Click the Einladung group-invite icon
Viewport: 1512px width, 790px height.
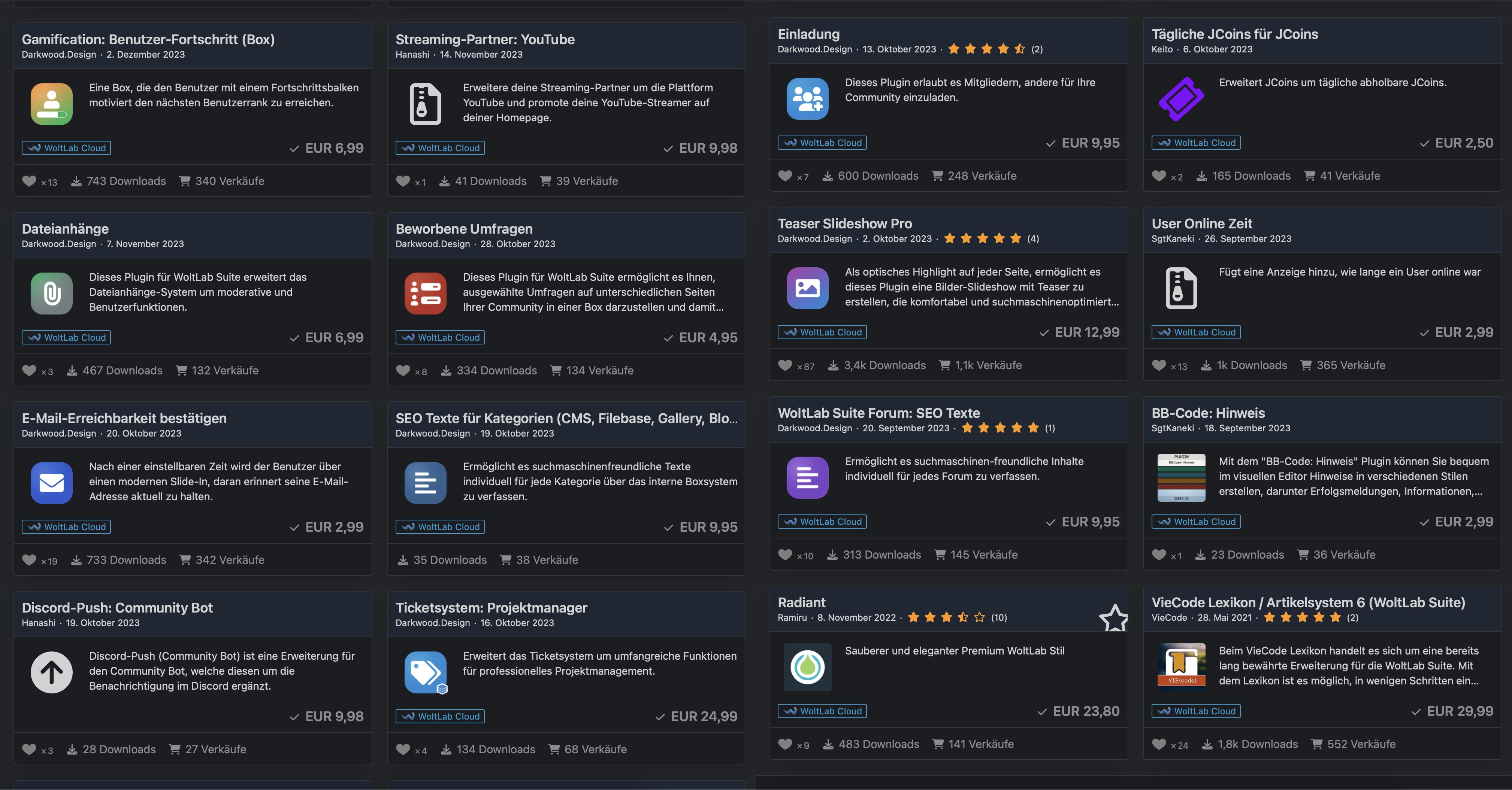[x=808, y=98]
